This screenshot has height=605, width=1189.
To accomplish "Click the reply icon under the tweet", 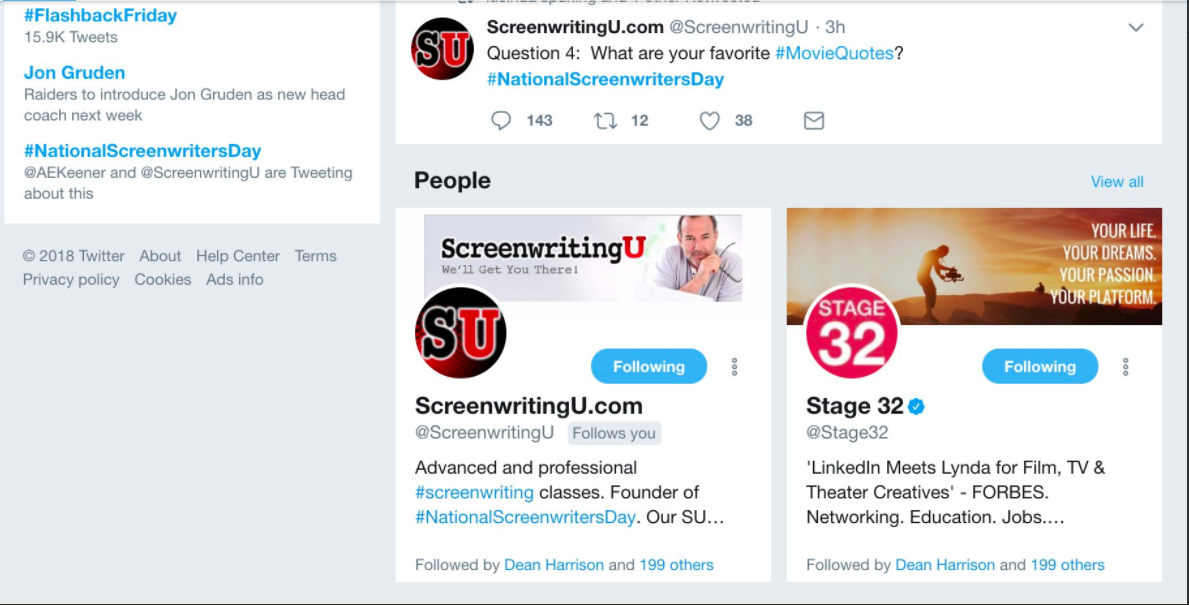I will [501, 120].
